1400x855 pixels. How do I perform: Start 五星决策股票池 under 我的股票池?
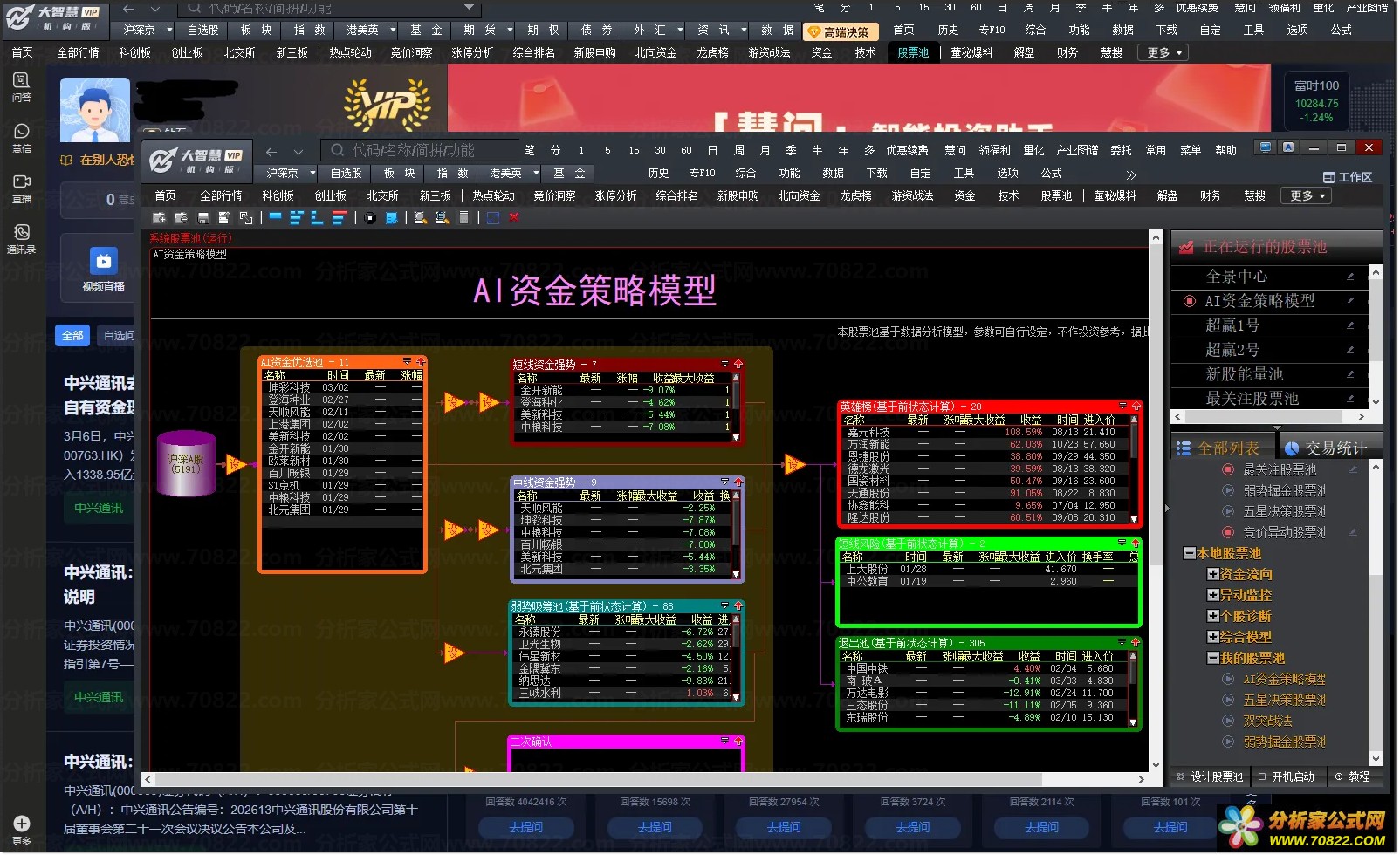tap(1228, 700)
